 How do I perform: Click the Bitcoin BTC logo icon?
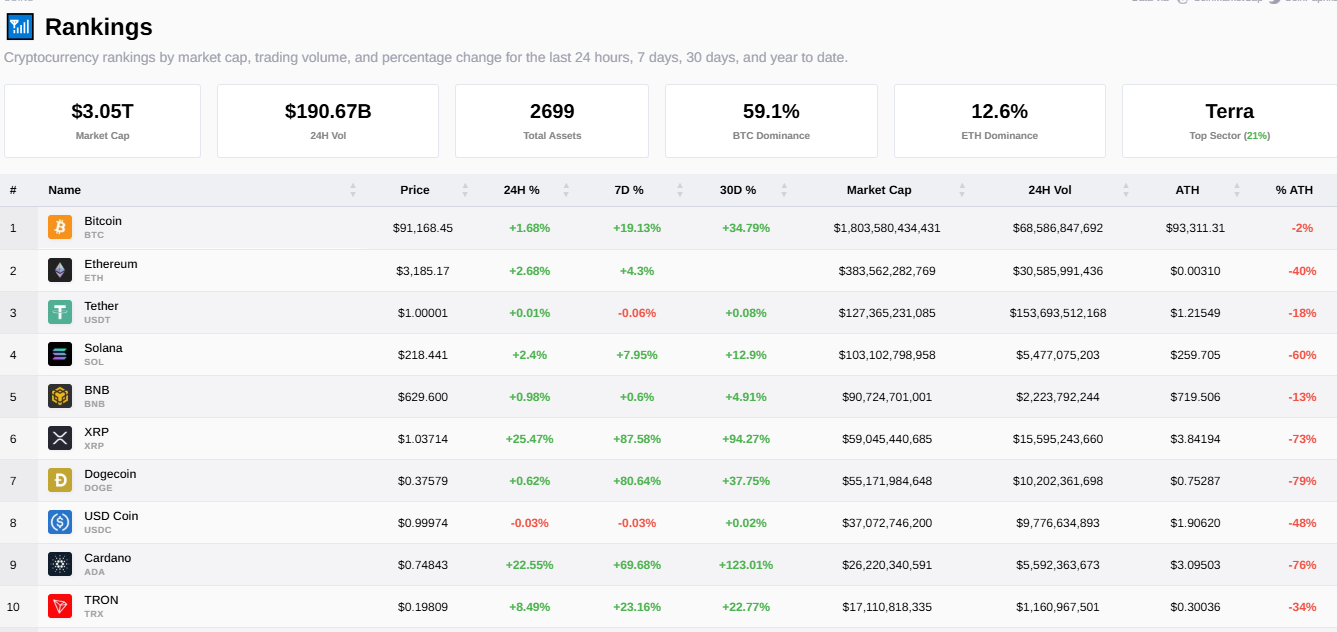(59, 227)
